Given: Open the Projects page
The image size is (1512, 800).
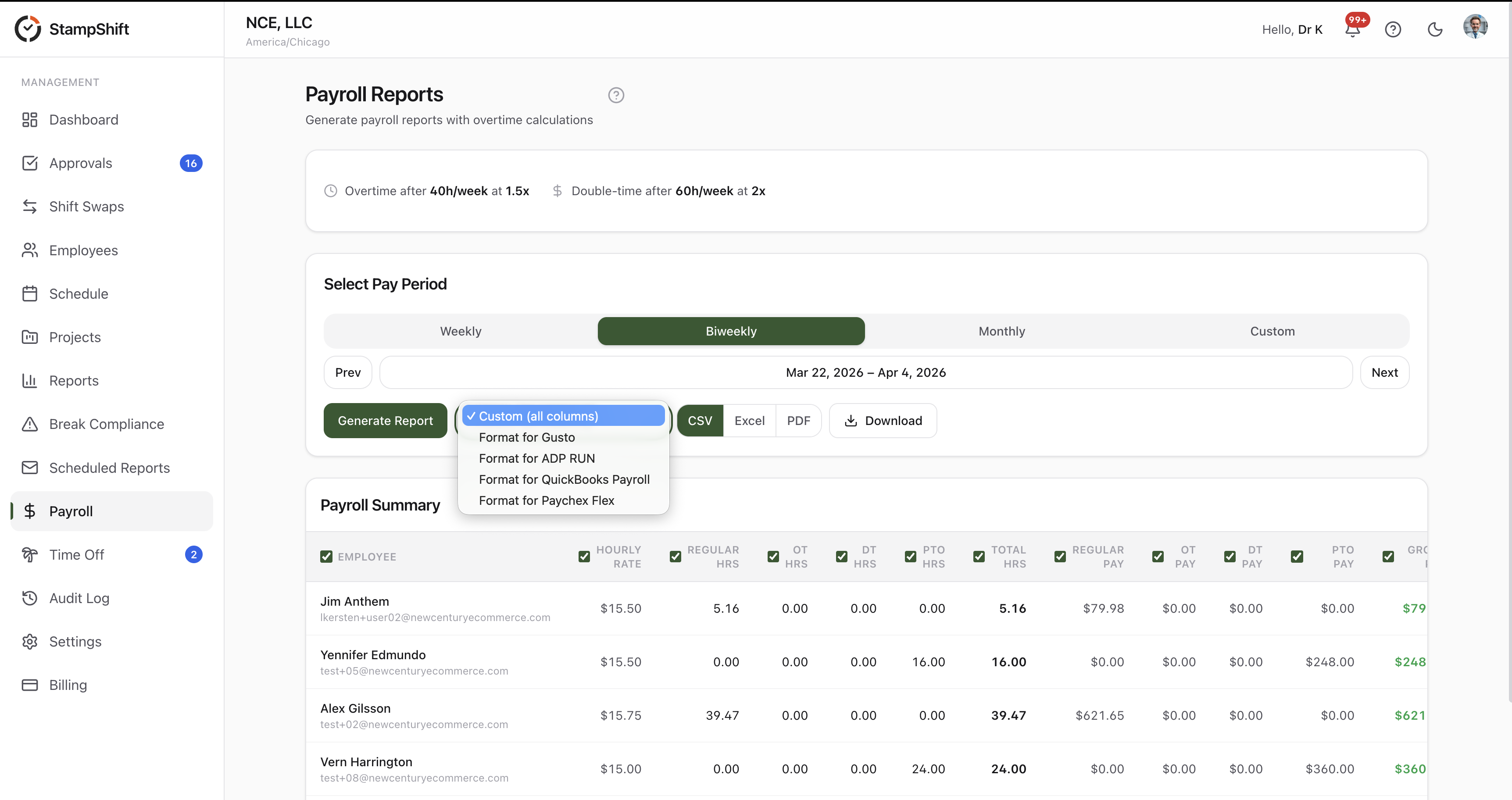Looking at the screenshot, I should pos(111,337).
